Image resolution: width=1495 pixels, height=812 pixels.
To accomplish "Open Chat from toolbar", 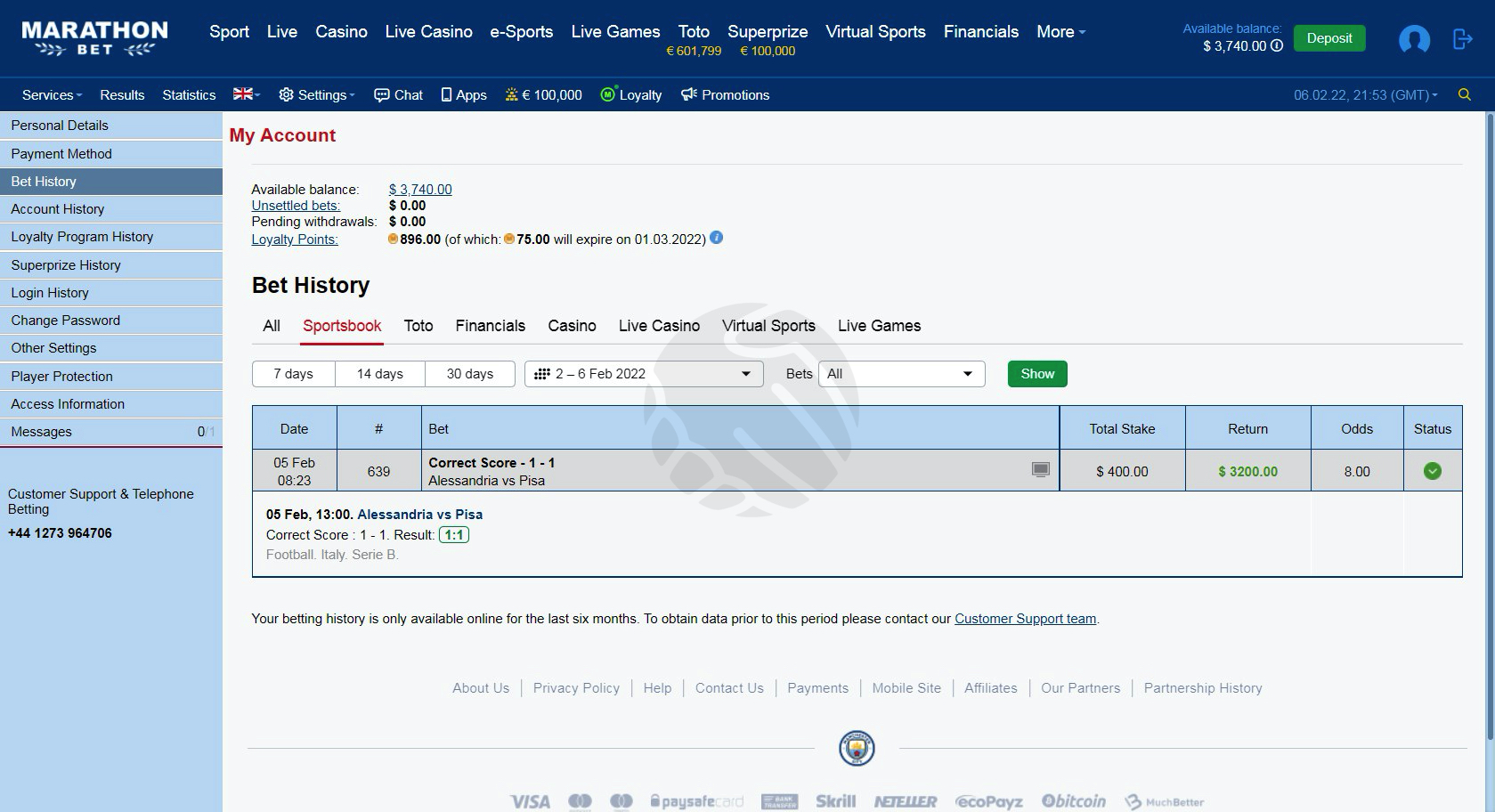I will click(x=398, y=94).
